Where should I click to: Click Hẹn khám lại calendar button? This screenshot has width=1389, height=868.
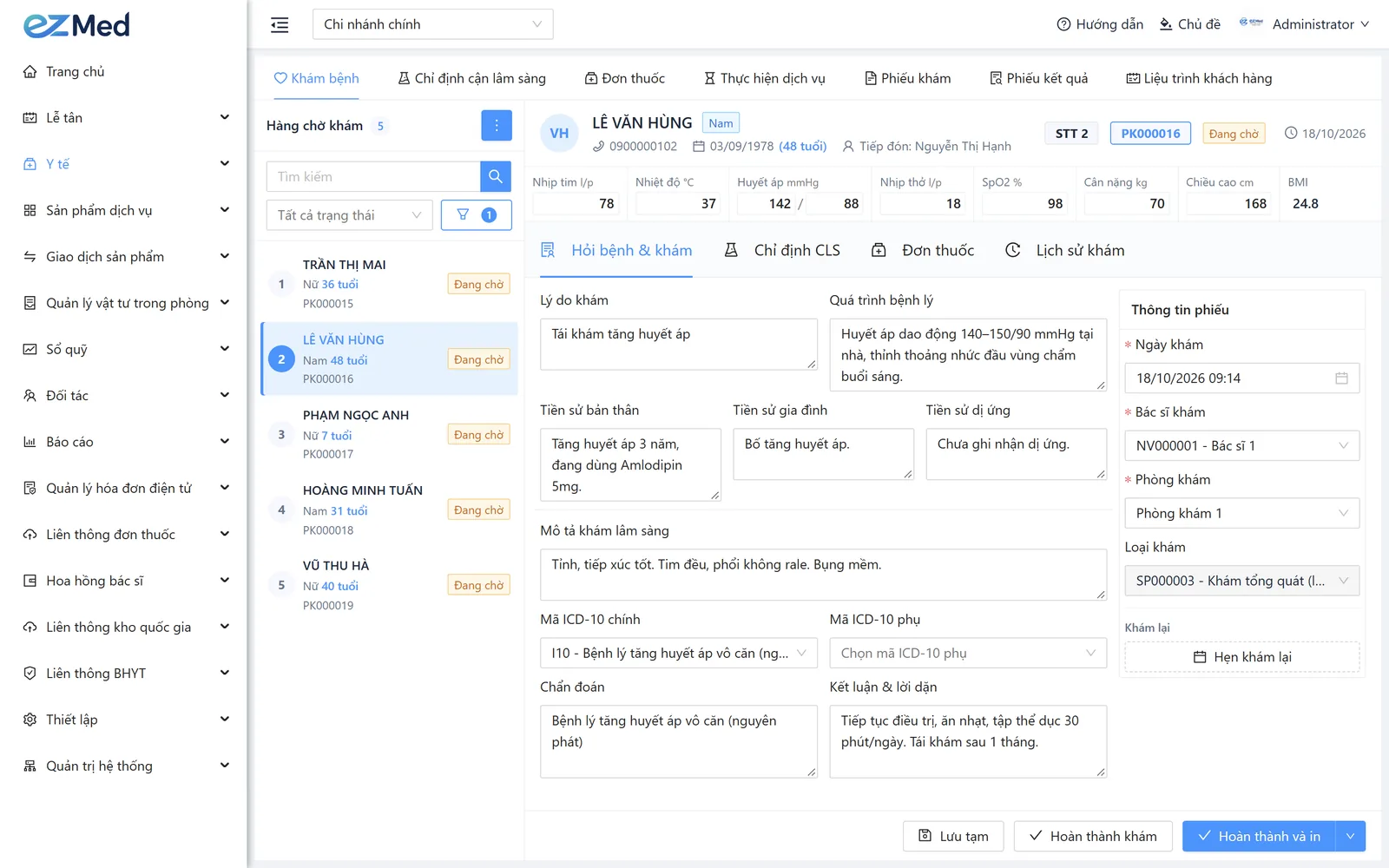pyautogui.click(x=1242, y=657)
